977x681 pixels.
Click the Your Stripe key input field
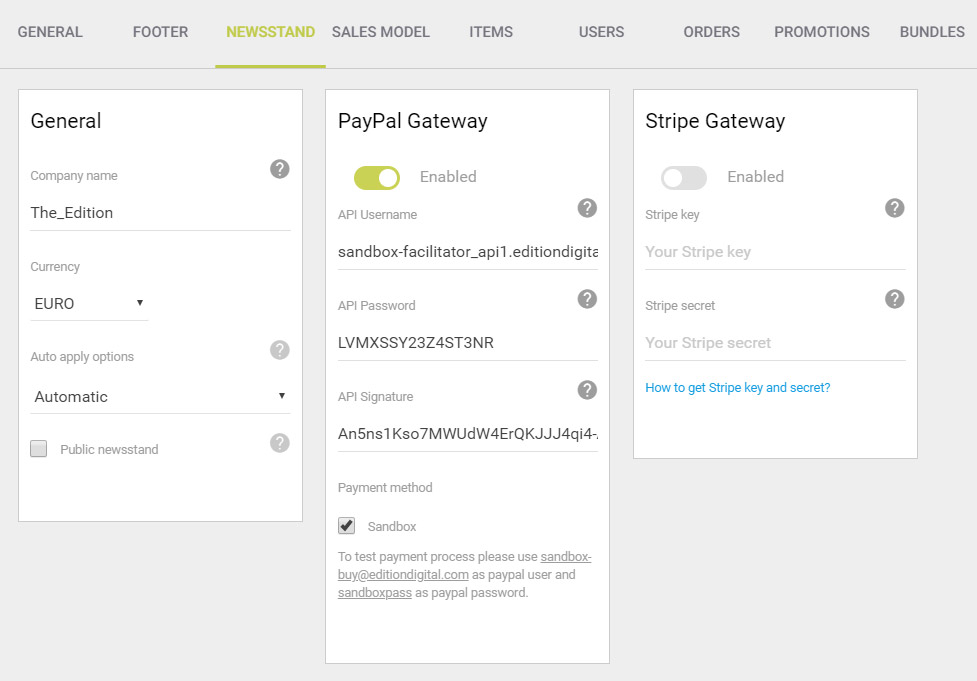coord(775,252)
